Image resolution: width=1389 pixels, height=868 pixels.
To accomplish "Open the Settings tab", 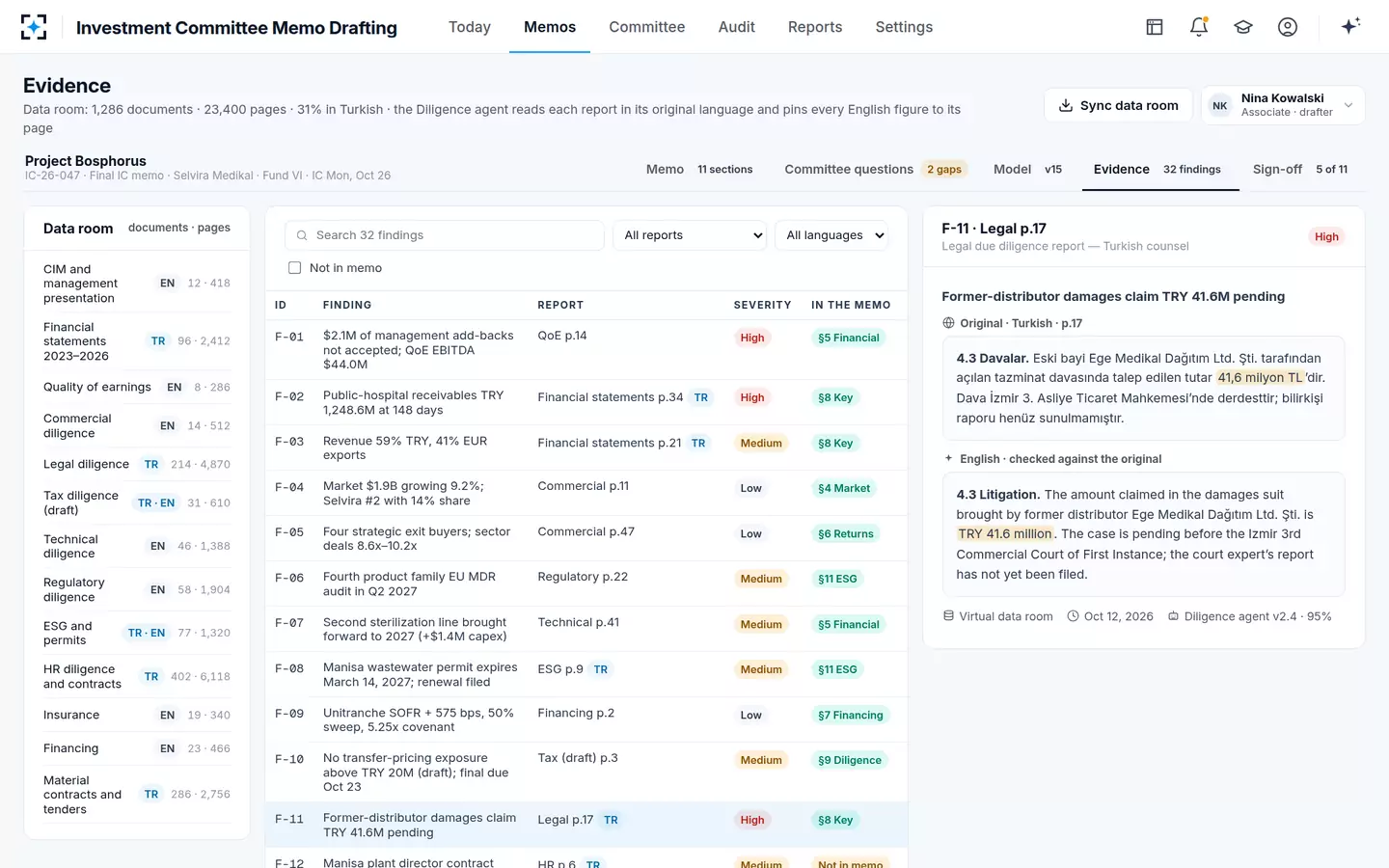I will pyautogui.click(x=904, y=27).
